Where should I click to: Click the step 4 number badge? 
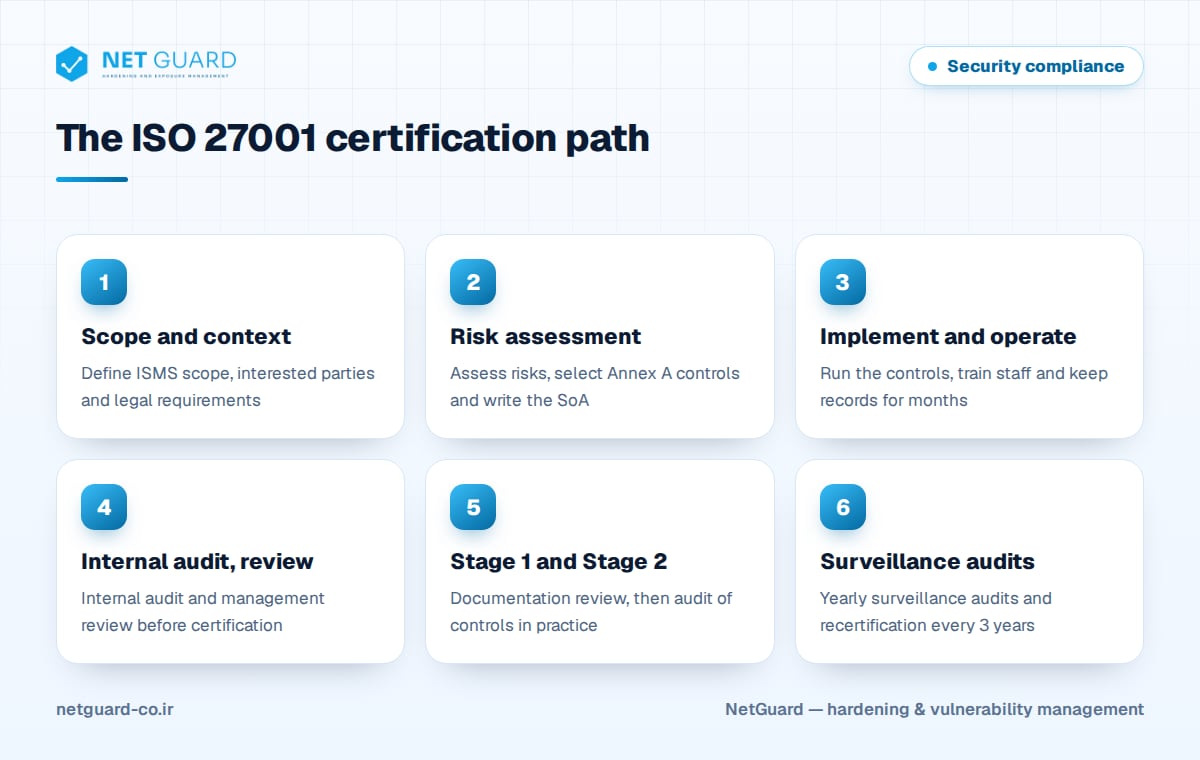[104, 507]
